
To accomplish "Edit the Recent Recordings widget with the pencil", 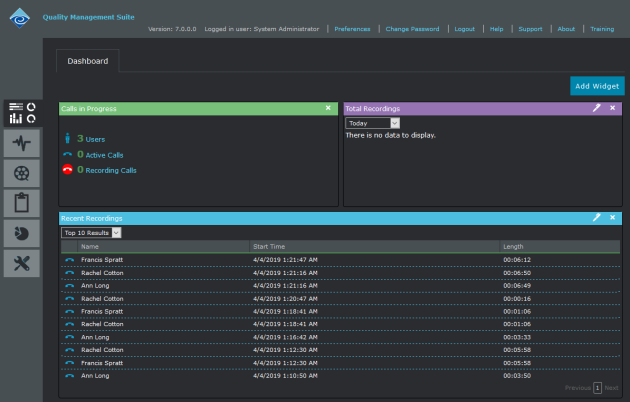I will pyautogui.click(x=596, y=217).
